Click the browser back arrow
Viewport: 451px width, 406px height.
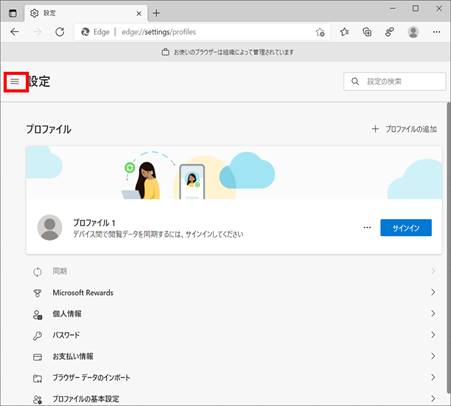(x=15, y=32)
